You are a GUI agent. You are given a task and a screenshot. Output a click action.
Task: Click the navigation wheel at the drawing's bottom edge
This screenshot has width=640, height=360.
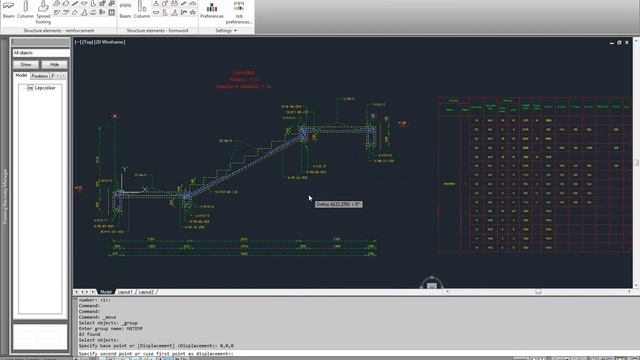point(432,283)
